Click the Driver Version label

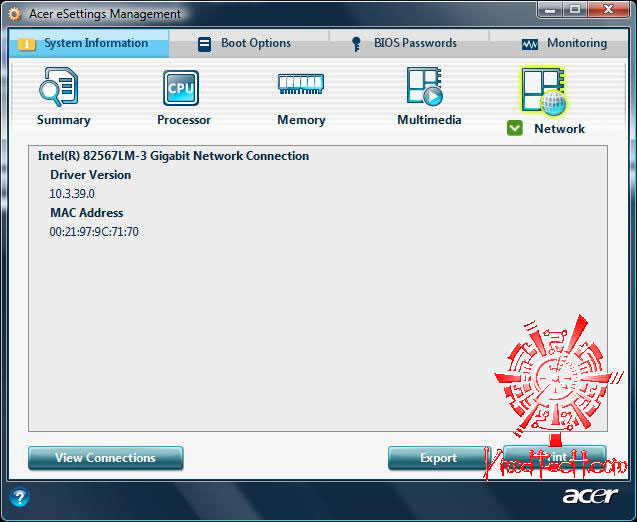point(91,175)
